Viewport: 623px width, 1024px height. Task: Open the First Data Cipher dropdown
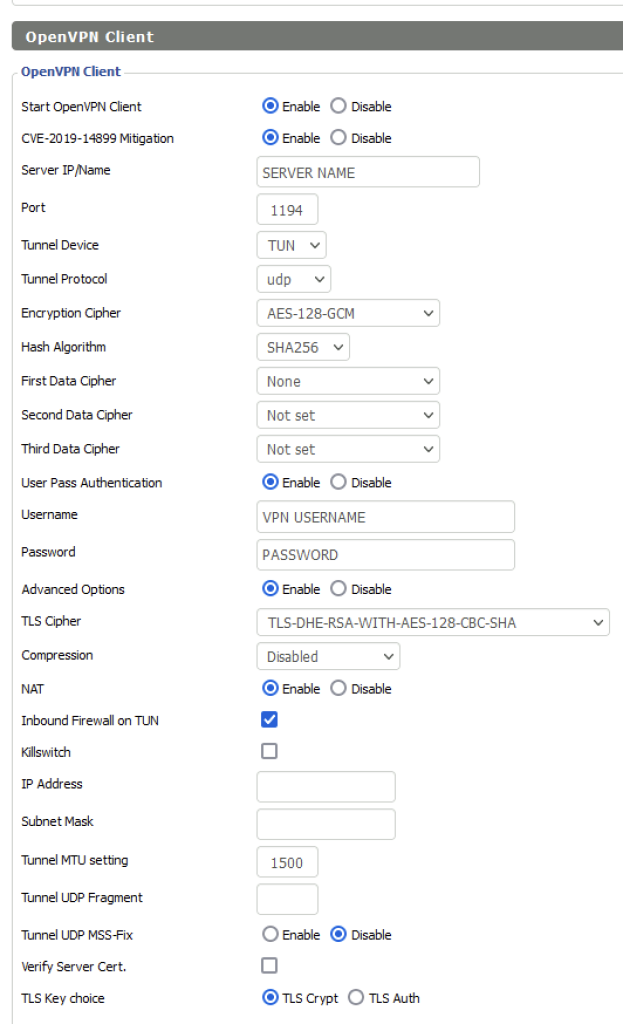[x=347, y=380]
